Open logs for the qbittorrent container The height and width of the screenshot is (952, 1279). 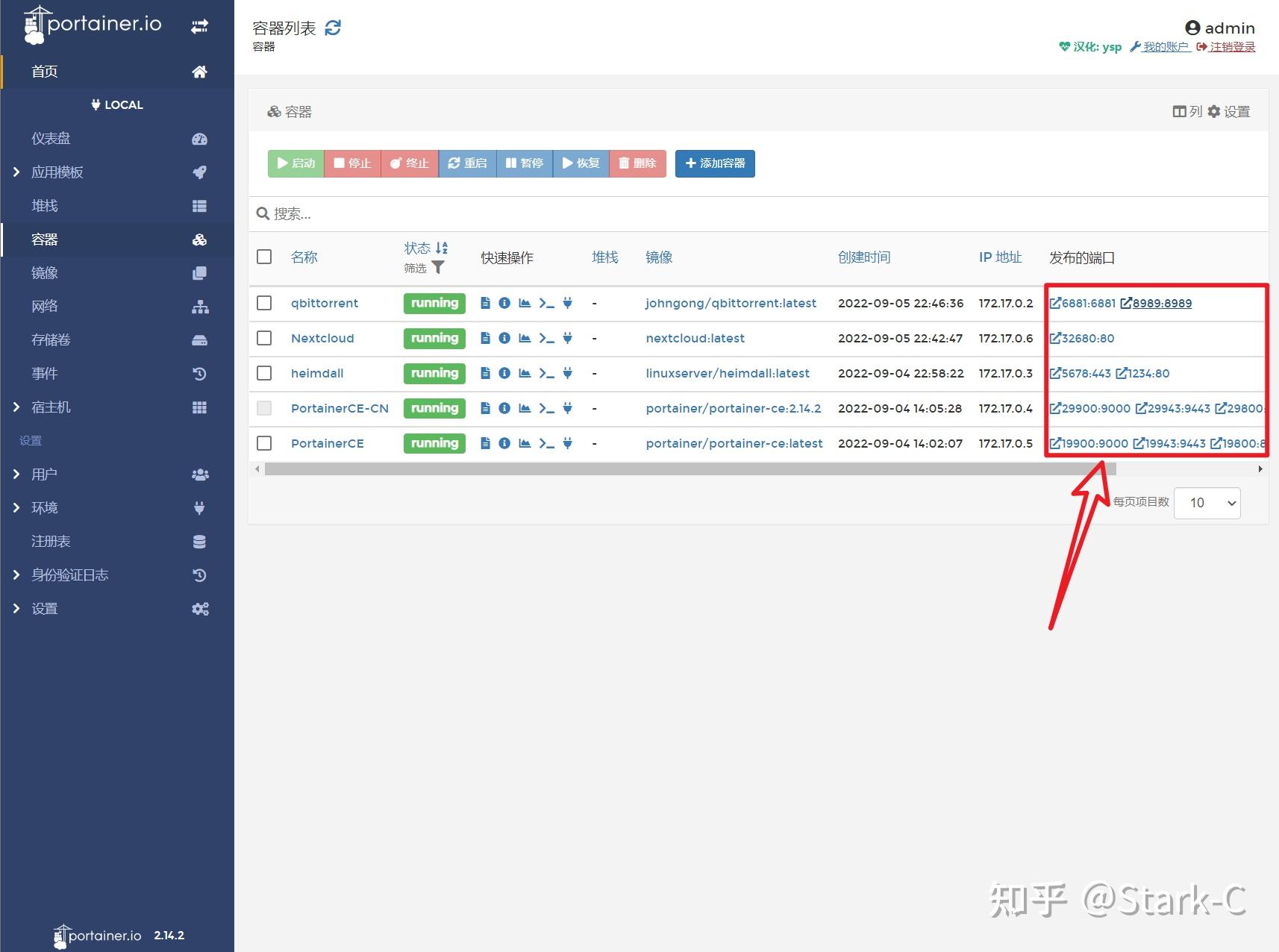(486, 303)
